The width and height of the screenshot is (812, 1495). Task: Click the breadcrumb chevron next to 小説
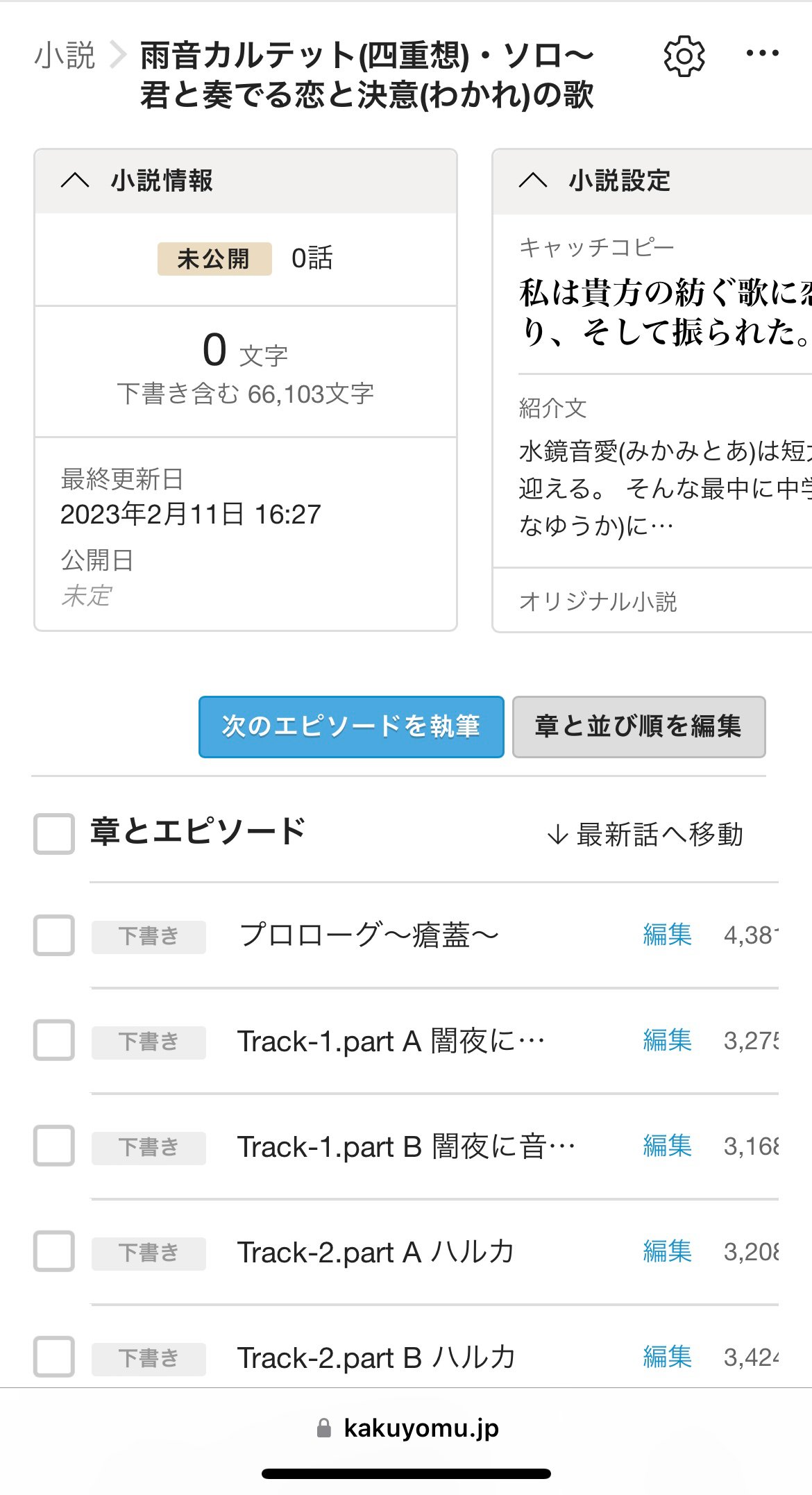(x=119, y=56)
